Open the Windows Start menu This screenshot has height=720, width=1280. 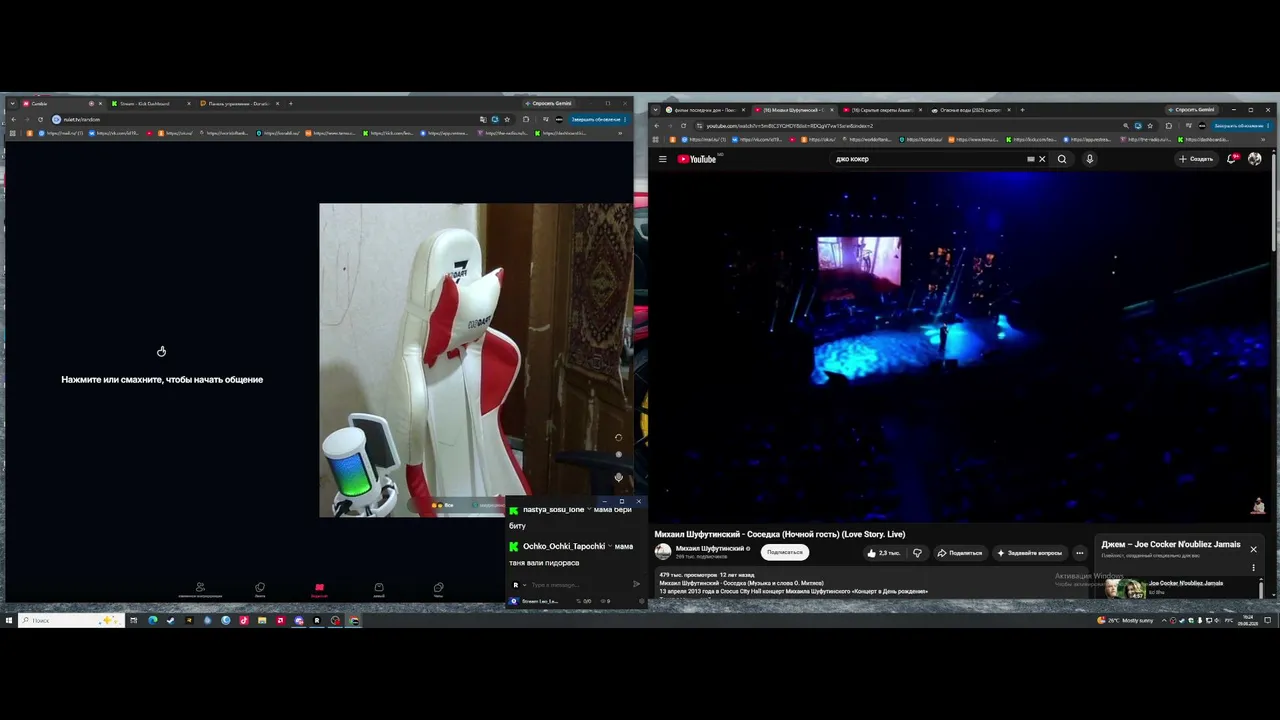pos(8,620)
